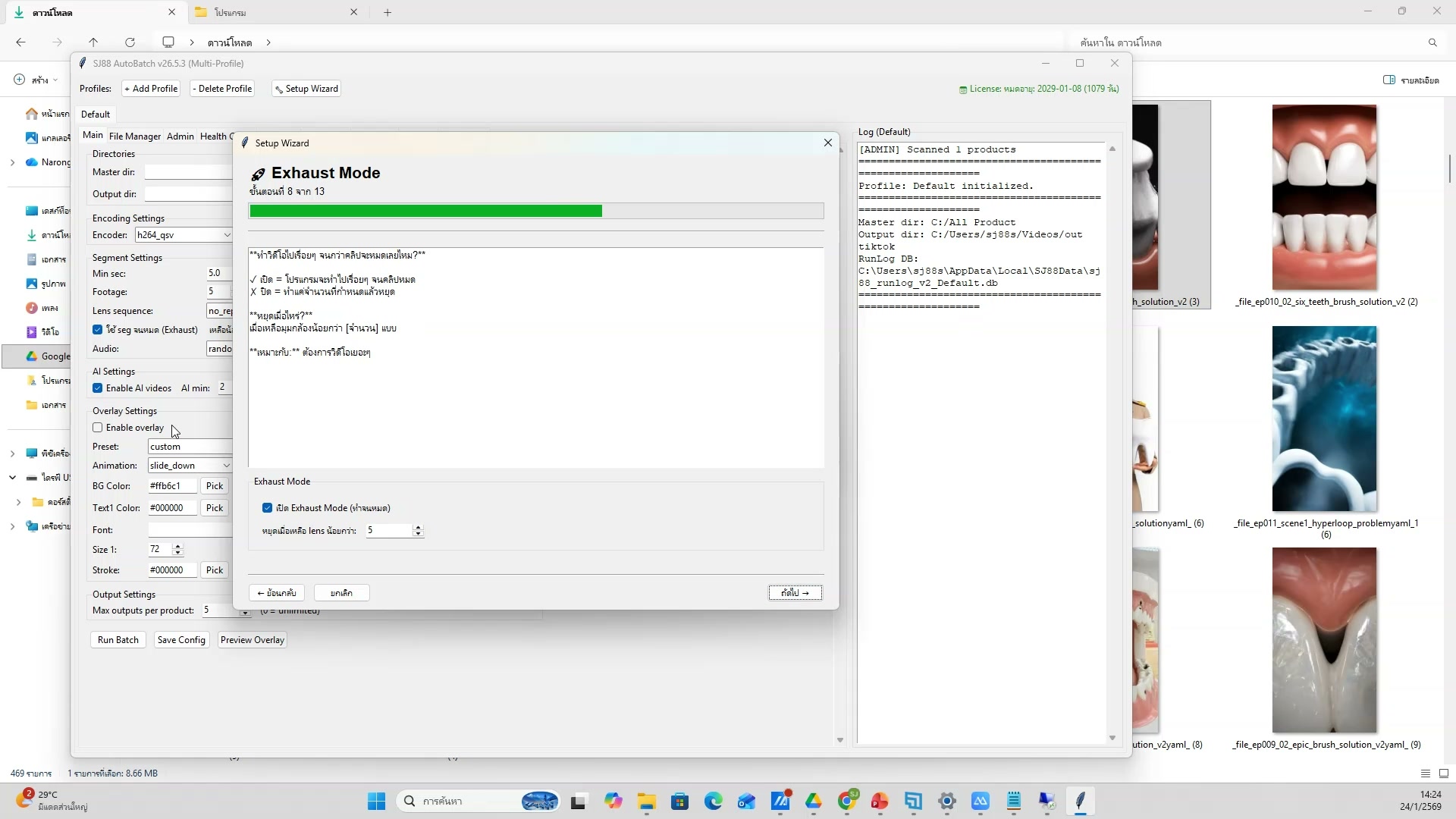Enable the overlay checkbox
The width and height of the screenshot is (1456, 819).
click(x=98, y=428)
